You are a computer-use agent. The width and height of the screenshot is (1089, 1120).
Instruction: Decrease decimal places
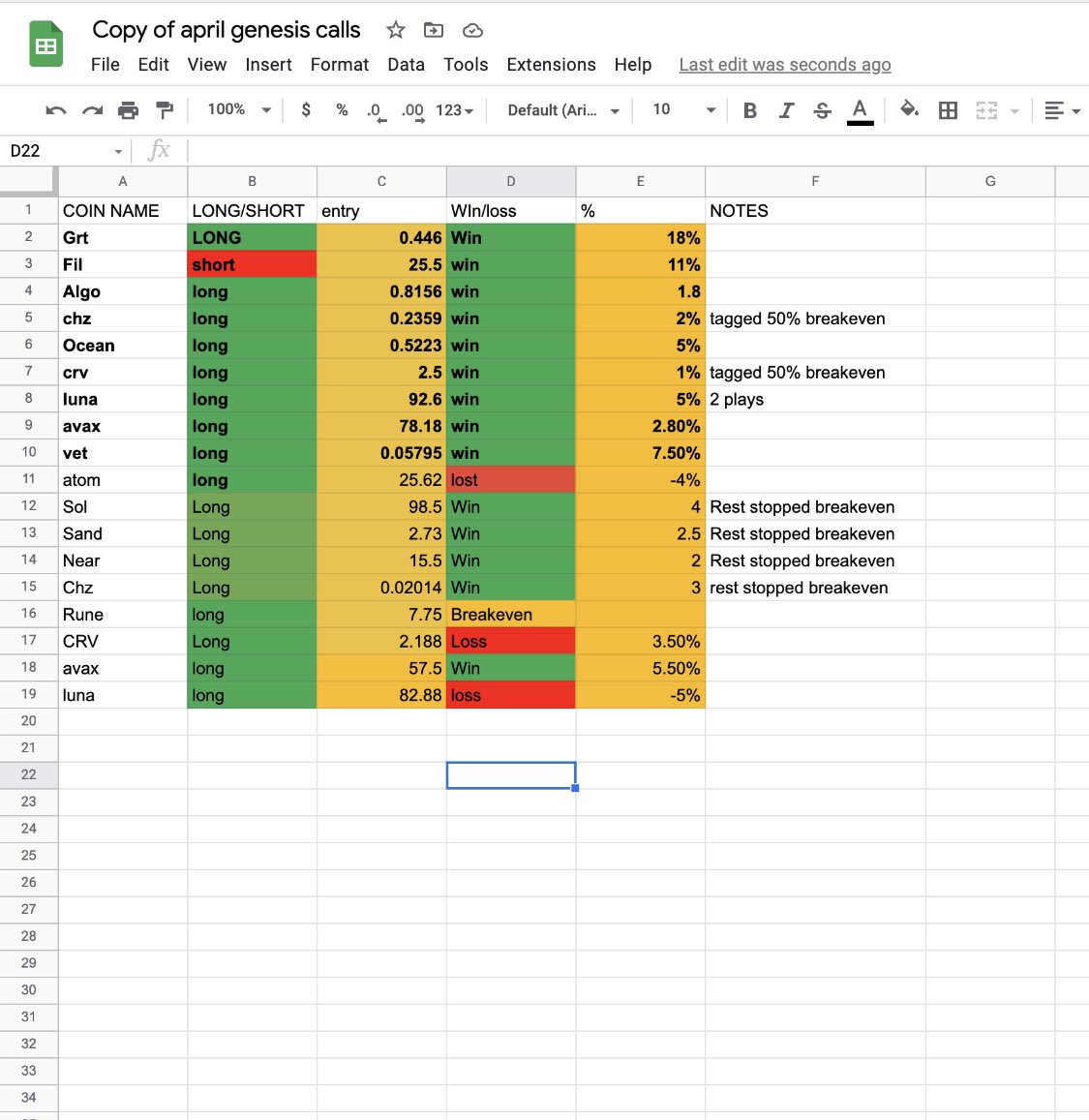click(376, 111)
